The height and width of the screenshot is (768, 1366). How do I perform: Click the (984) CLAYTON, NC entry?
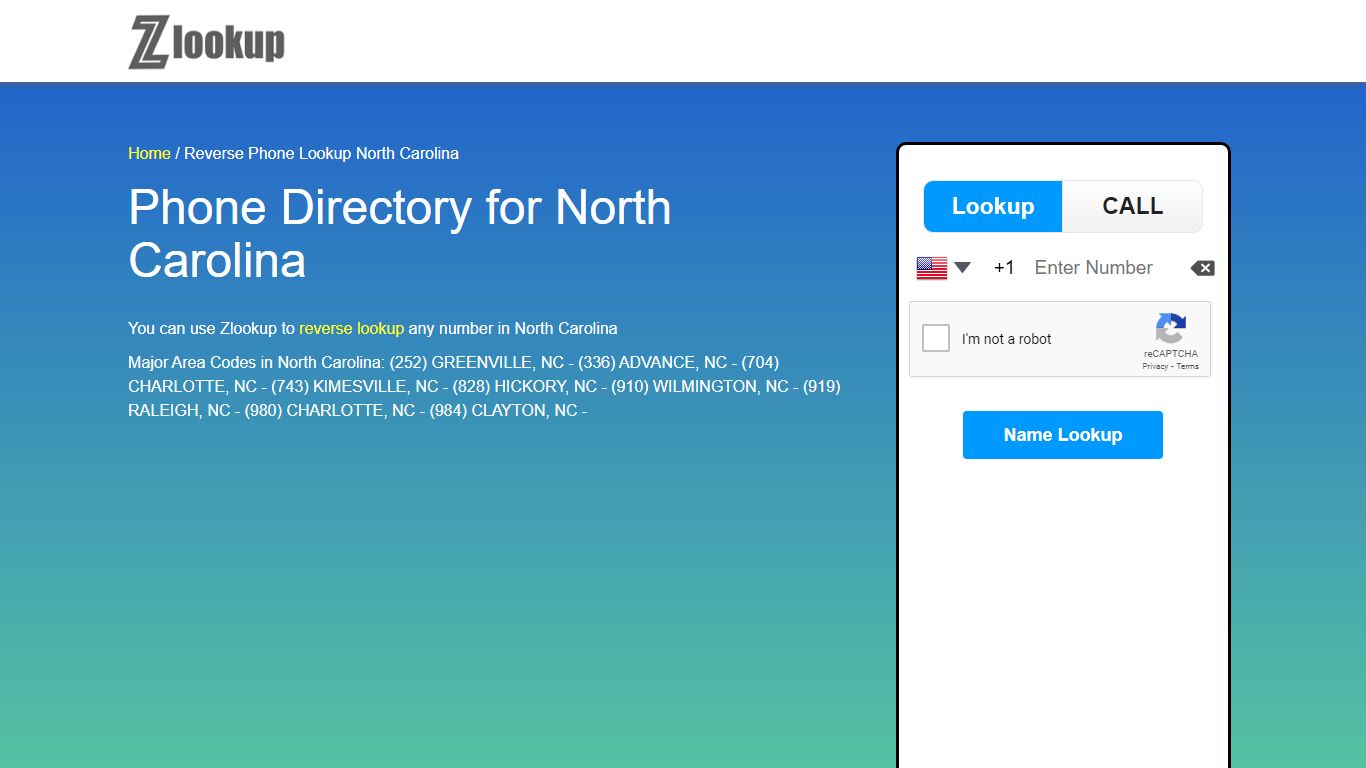click(x=503, y=410)
